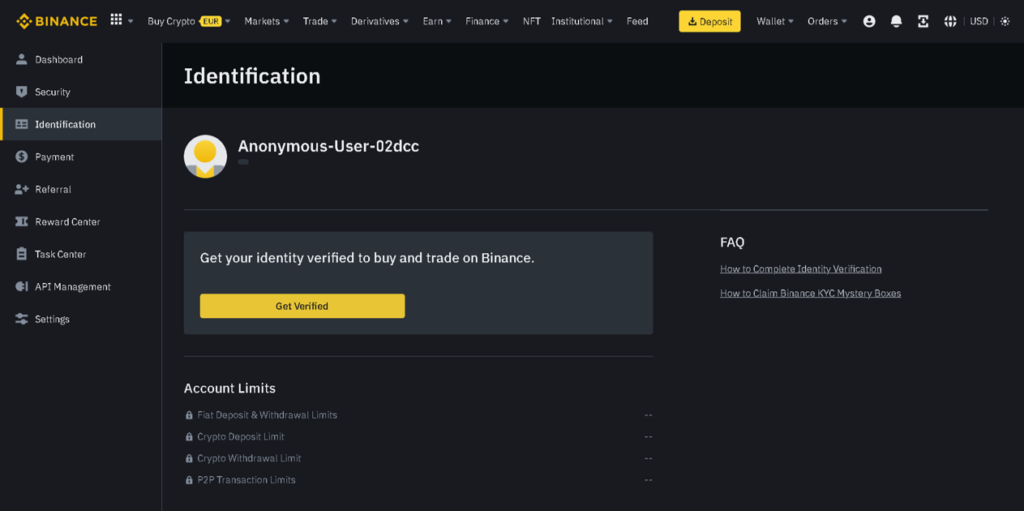Expand the Institutional dropdown menu
Image resolution: width=1024 pixels, height=511 pixels.
582,21
